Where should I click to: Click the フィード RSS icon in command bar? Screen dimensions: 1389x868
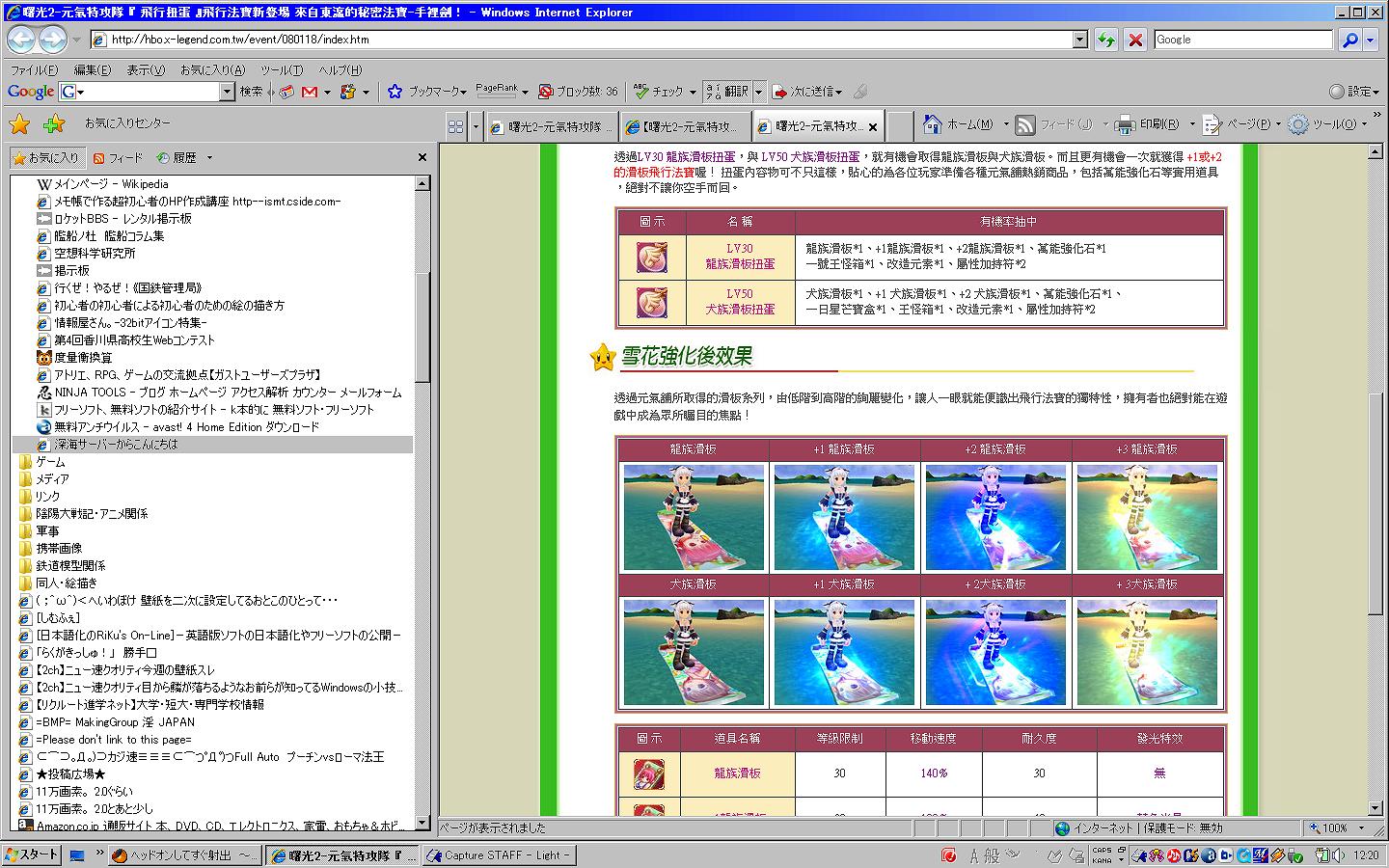point(1025,124)
